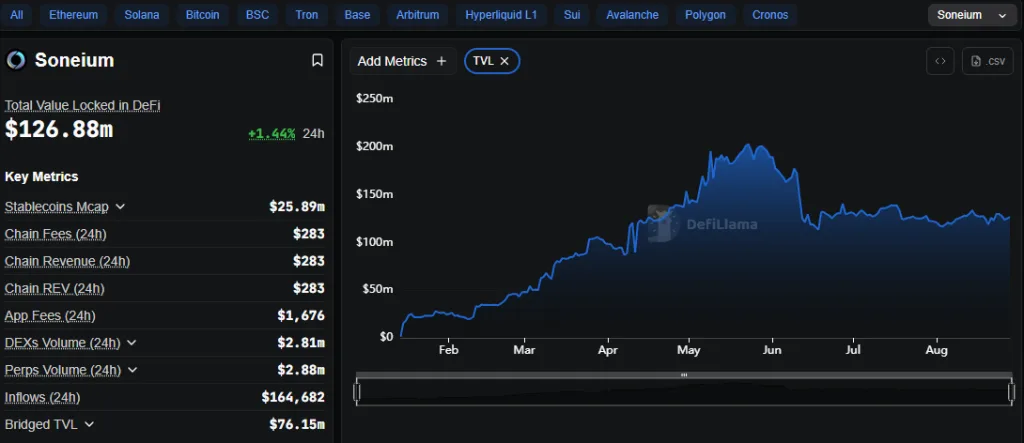Switch to Cronos chain

coord(770,14)
